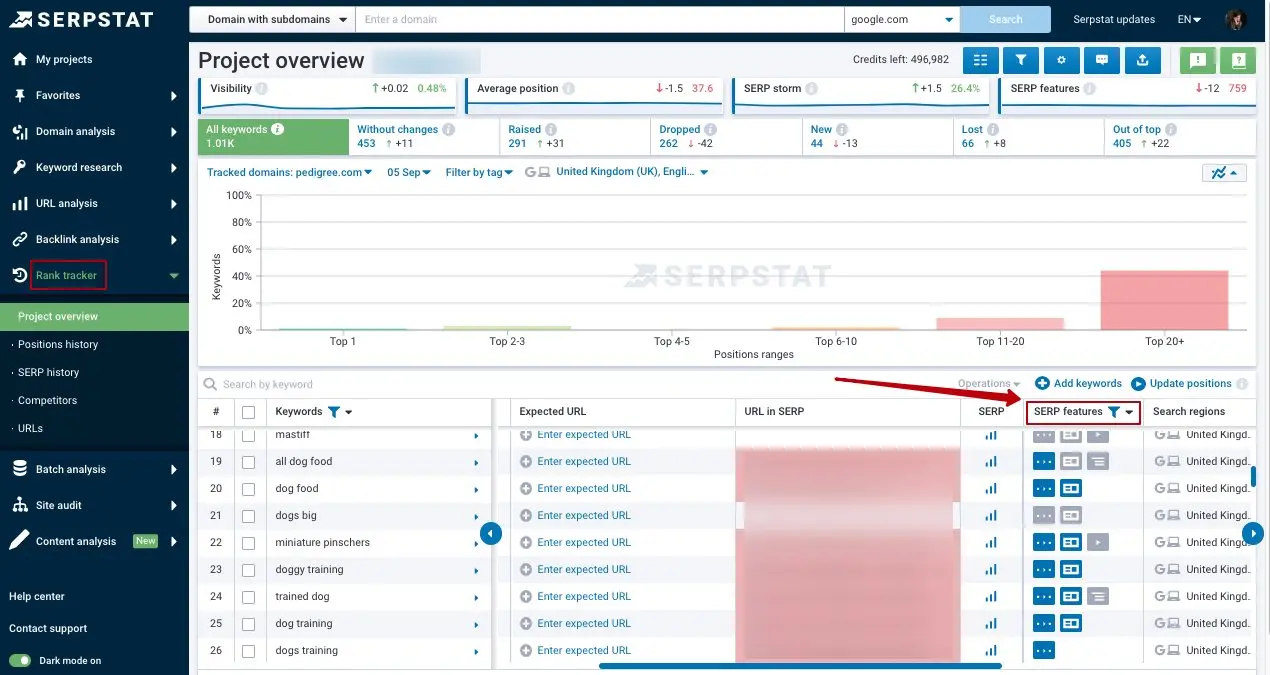Check the select-all keywords checkbox
1270x675 pixels.
coord(248,412)
